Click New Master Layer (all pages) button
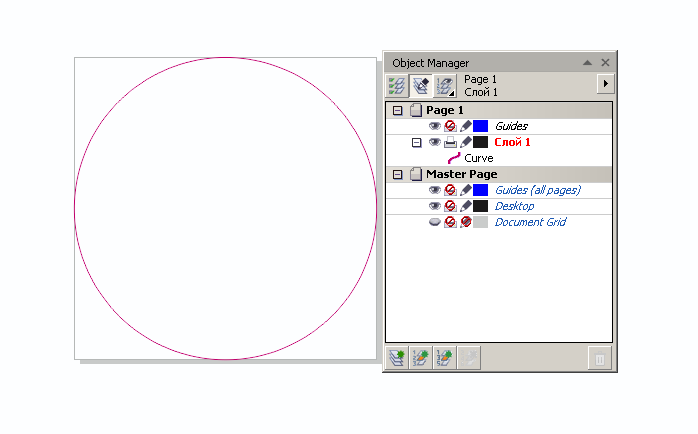The image size is (698, 434). coord(421,358)
